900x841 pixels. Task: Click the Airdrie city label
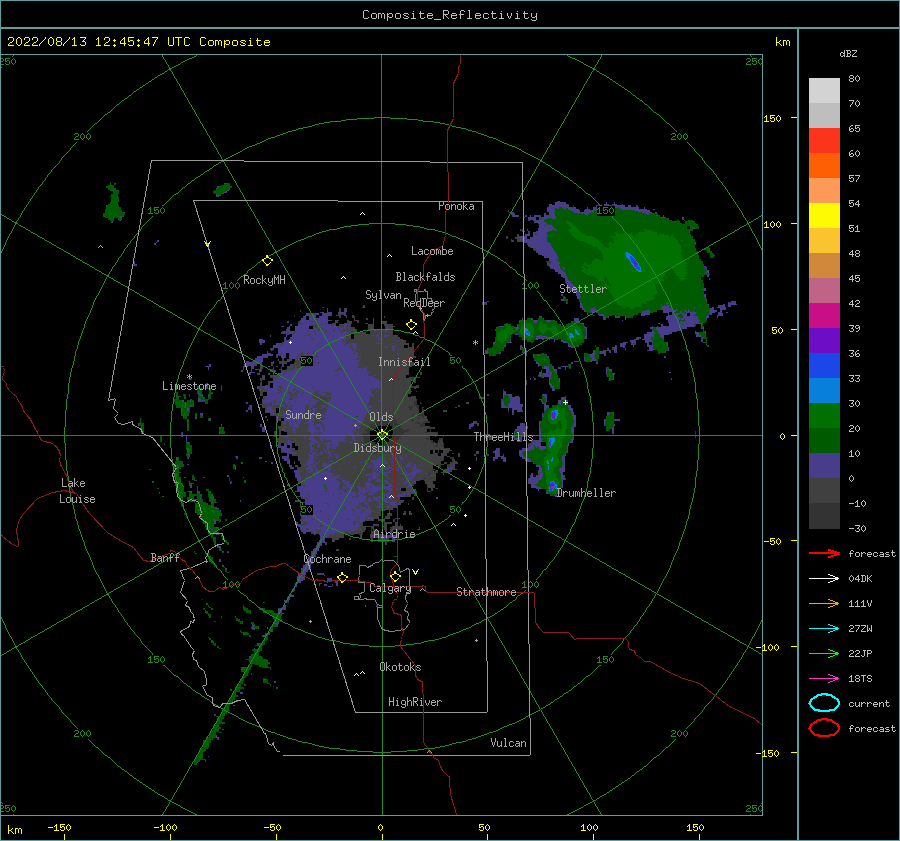pos(394,534)
